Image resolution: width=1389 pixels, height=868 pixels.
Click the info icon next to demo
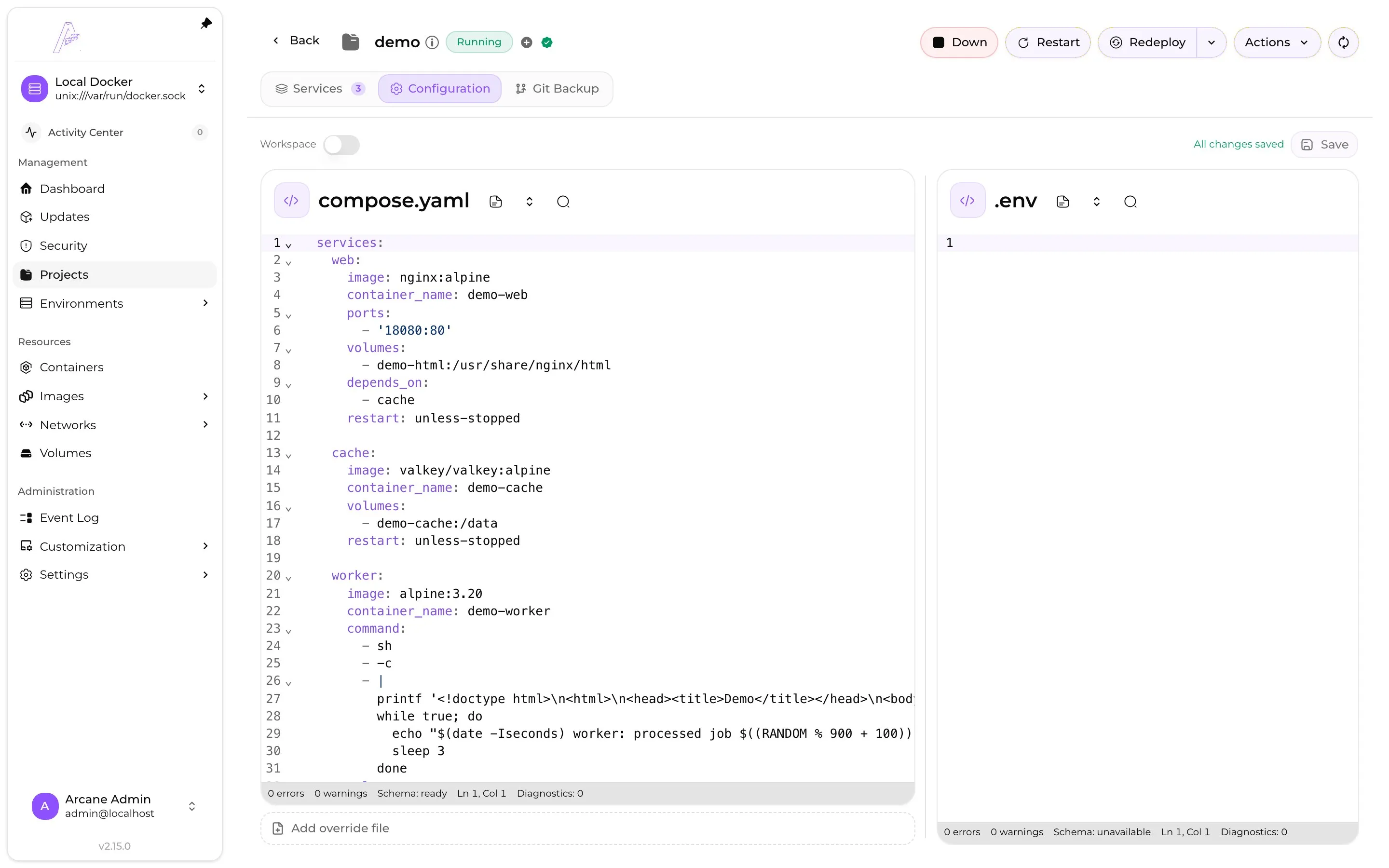[432, 42]
